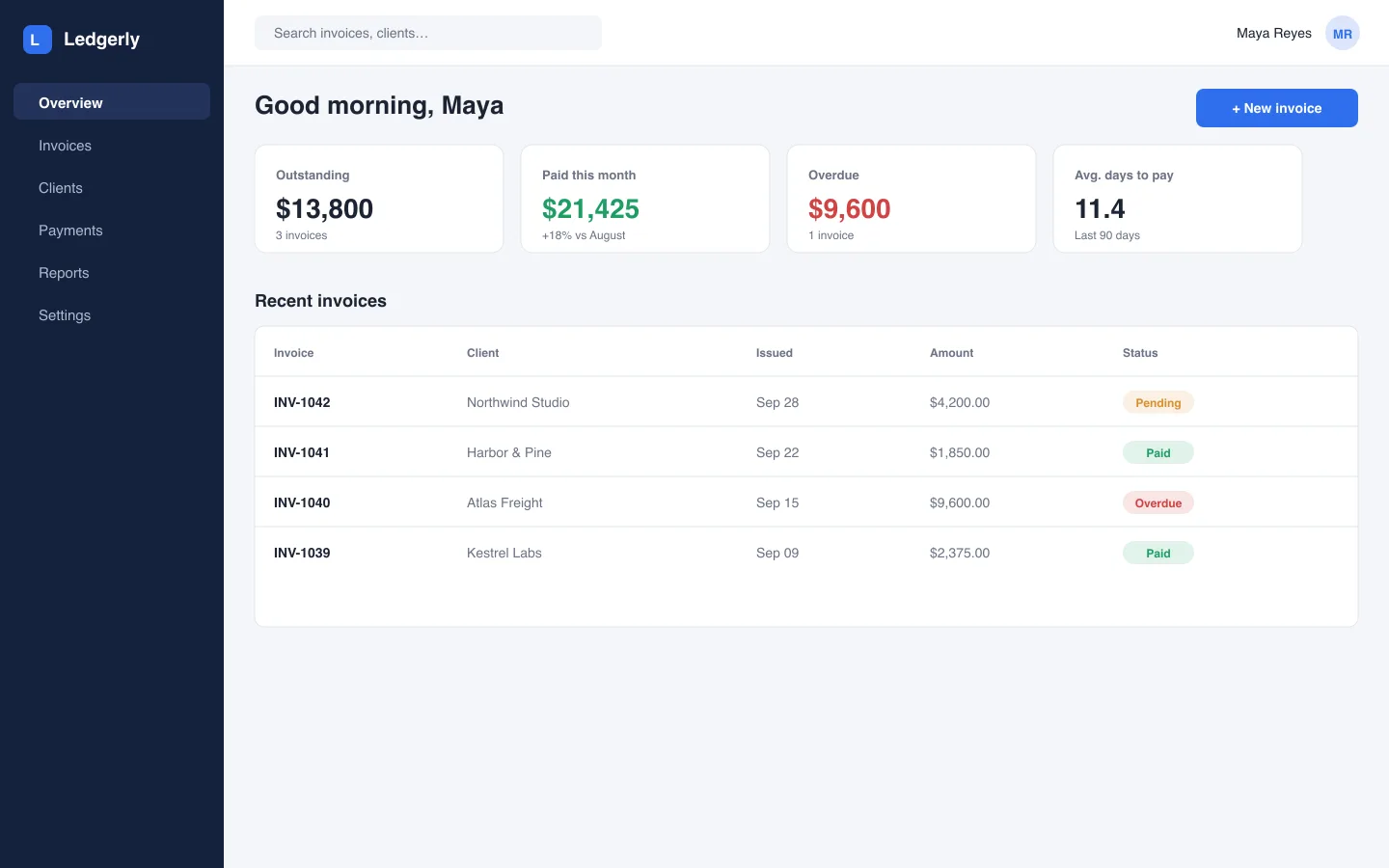Click the Sep 15 issued date
This screenshot has height=868, width=1389.
pos(777,502)
